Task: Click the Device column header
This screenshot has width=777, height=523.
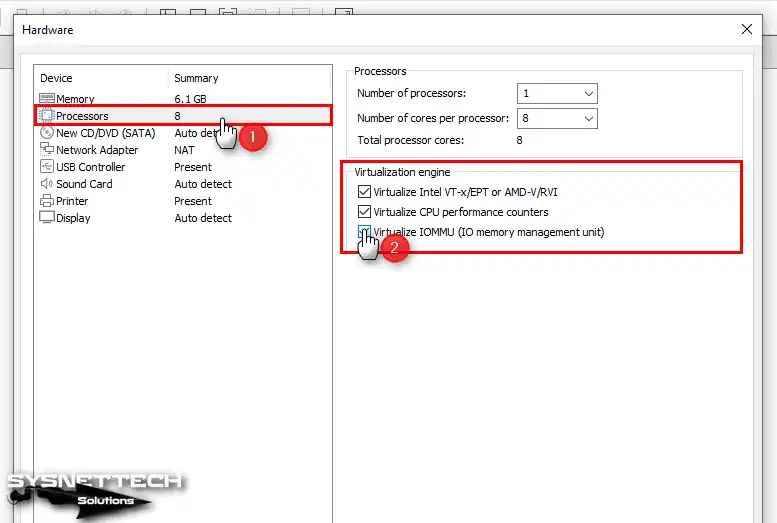Action: (56, 78)
